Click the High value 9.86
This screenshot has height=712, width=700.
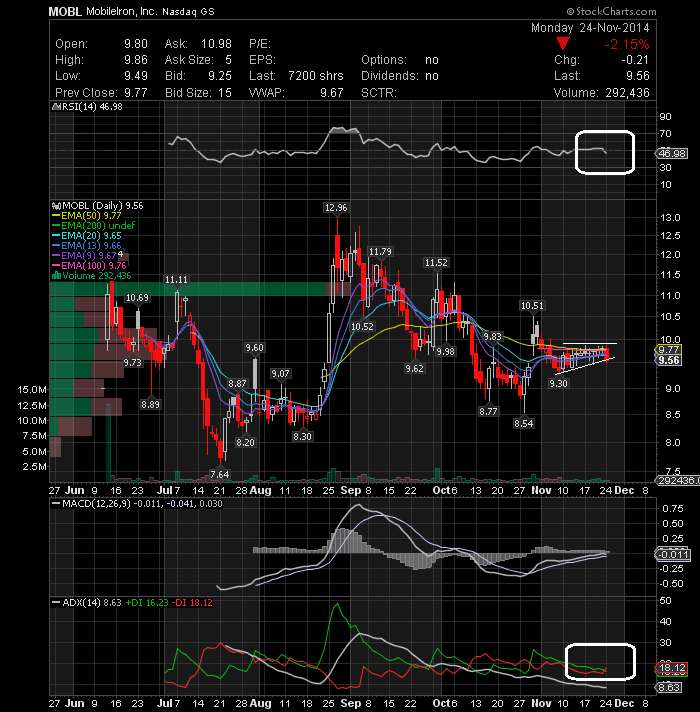[136, 60]
